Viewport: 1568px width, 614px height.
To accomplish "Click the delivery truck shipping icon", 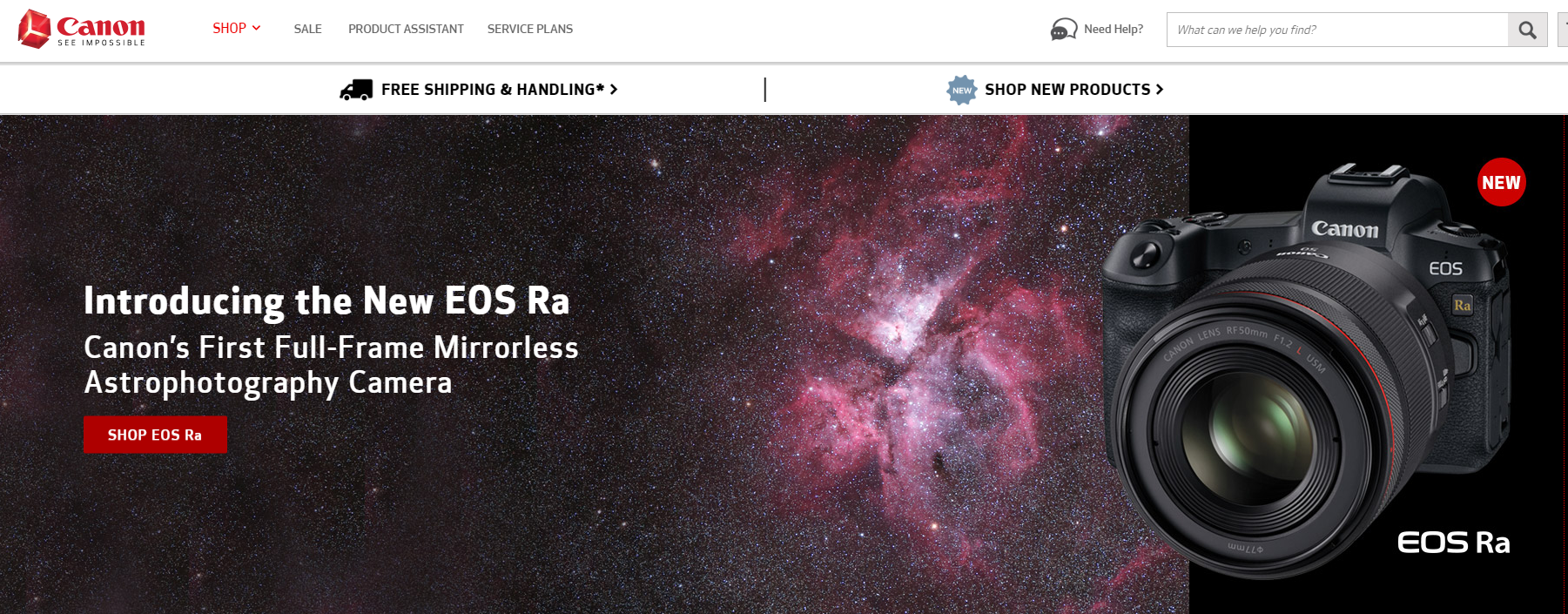I will point(356,90).
